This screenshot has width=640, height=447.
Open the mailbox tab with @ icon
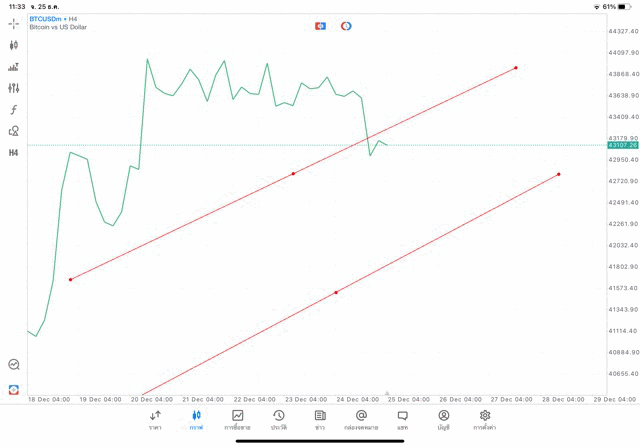361,419
